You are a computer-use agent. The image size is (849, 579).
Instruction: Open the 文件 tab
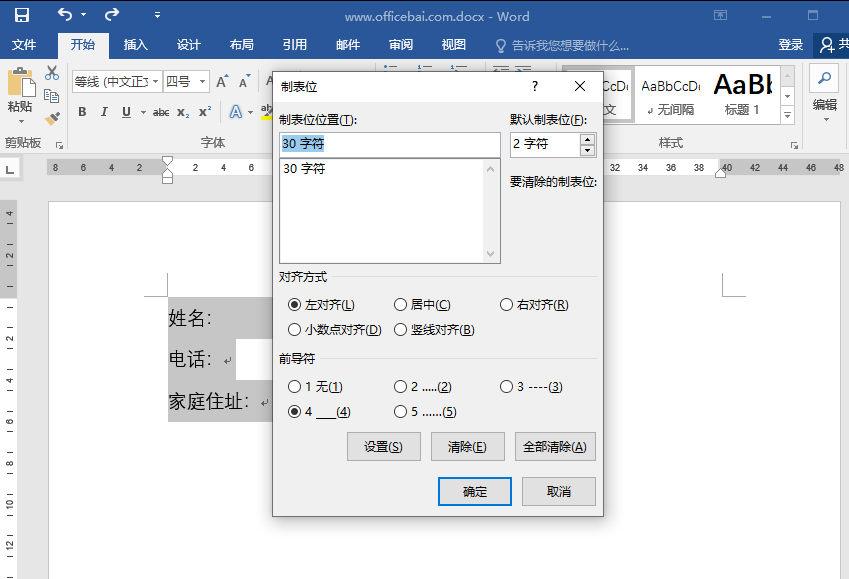coord(24,45)
